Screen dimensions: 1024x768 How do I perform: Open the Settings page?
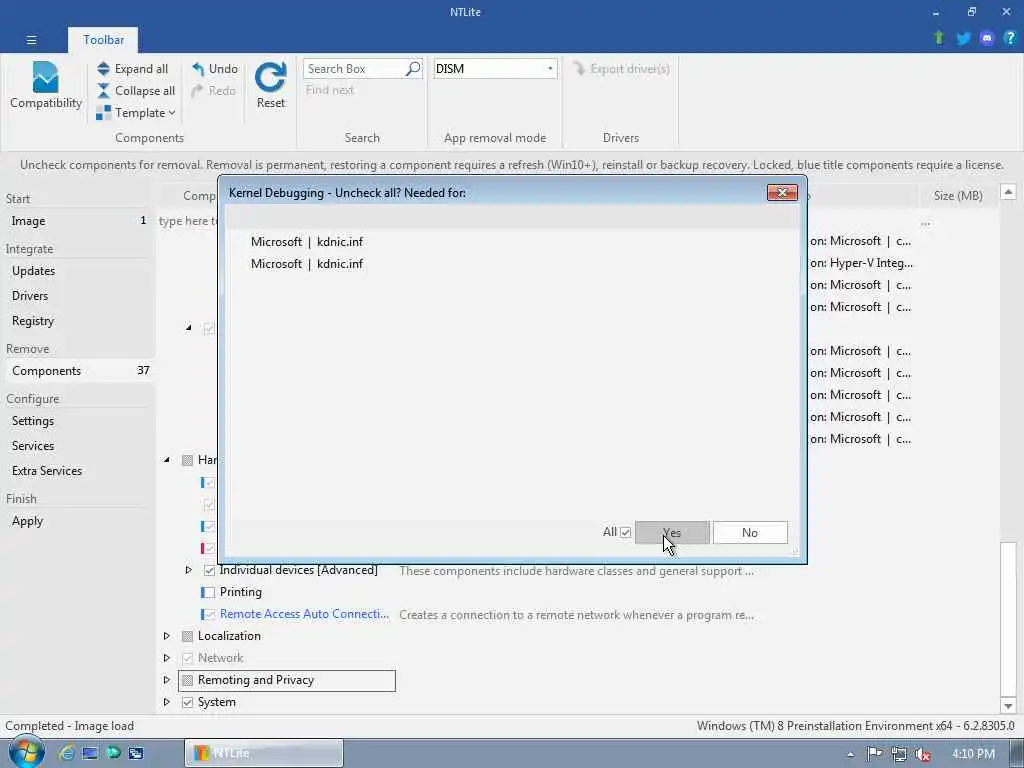pyautogui.click(x=78, y=421)
